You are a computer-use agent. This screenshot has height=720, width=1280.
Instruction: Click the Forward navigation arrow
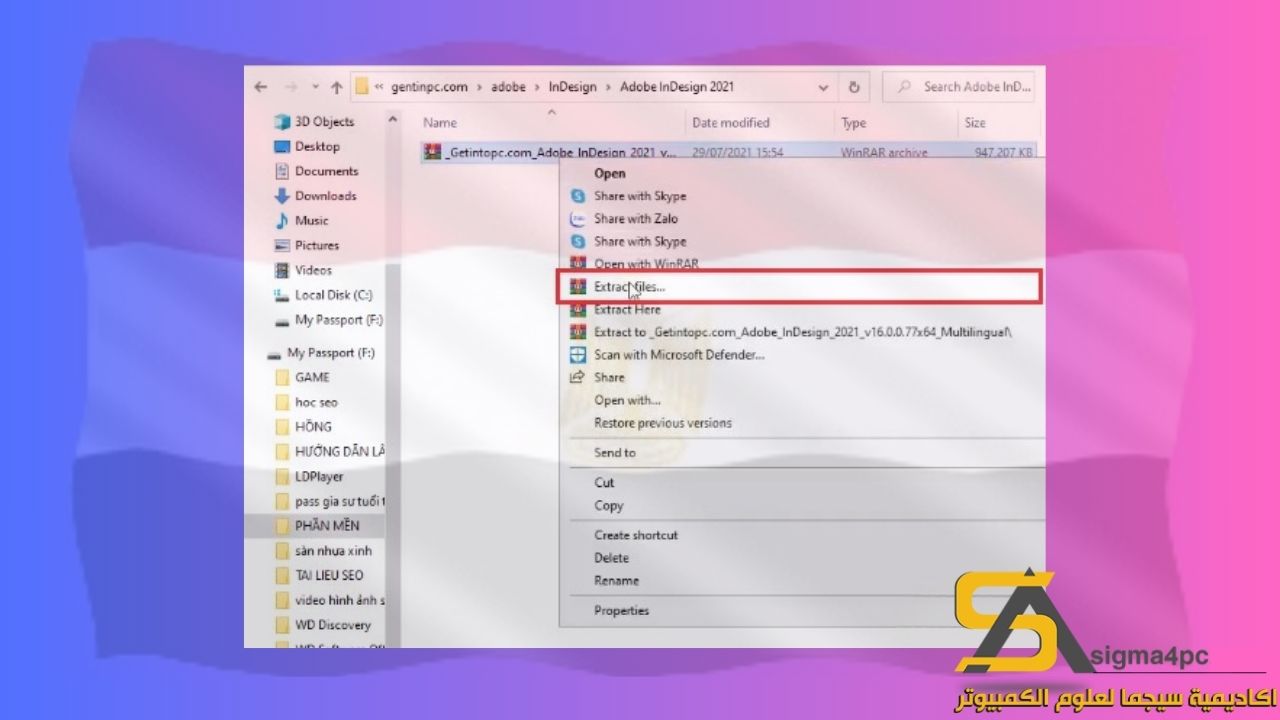click(291, 87)
